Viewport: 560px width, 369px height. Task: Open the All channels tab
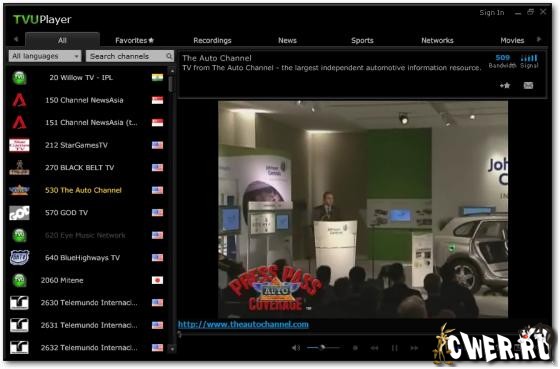(x=62, y=40)
